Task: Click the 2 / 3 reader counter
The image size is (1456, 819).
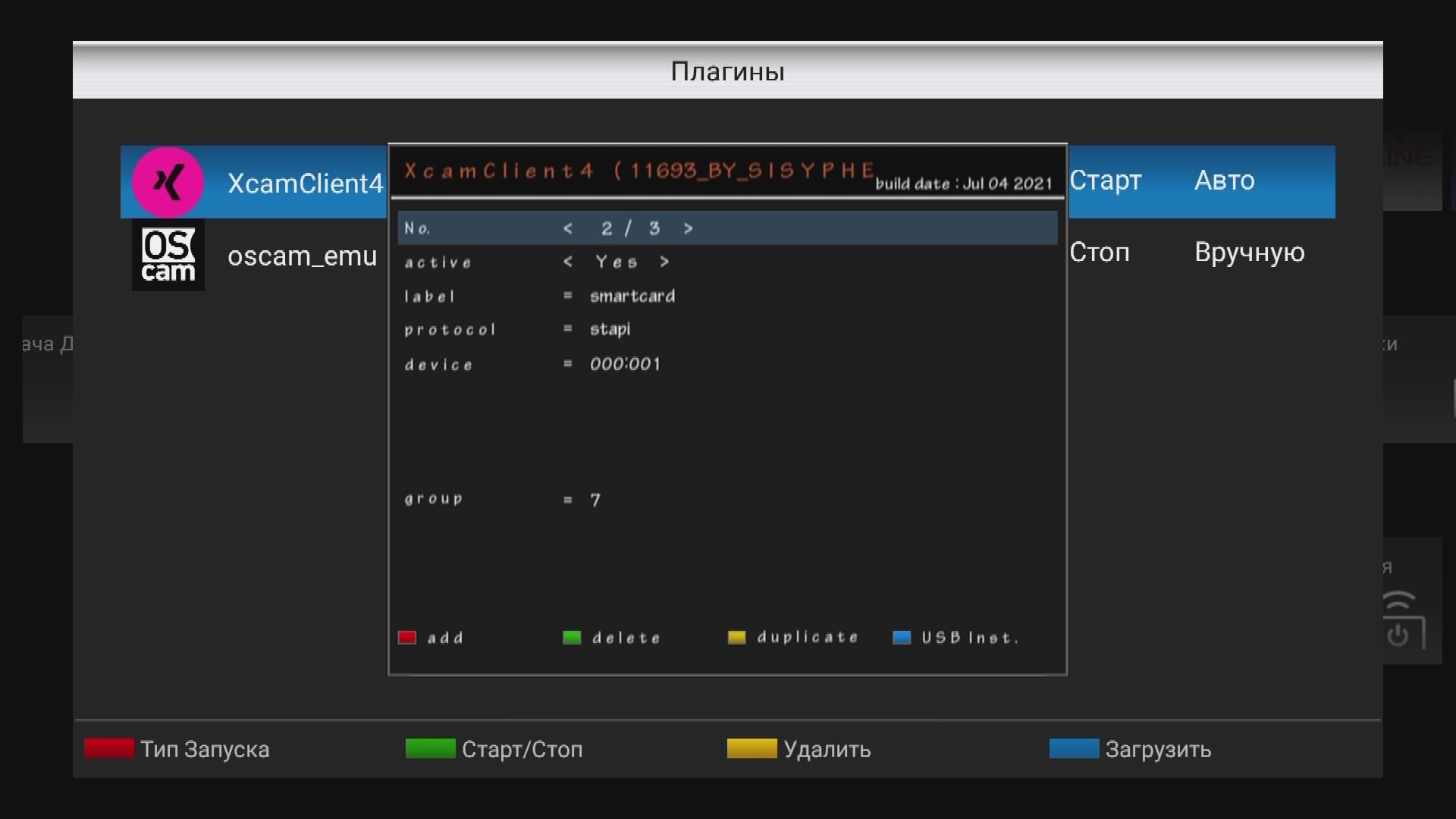Action: tap(630, 228)
